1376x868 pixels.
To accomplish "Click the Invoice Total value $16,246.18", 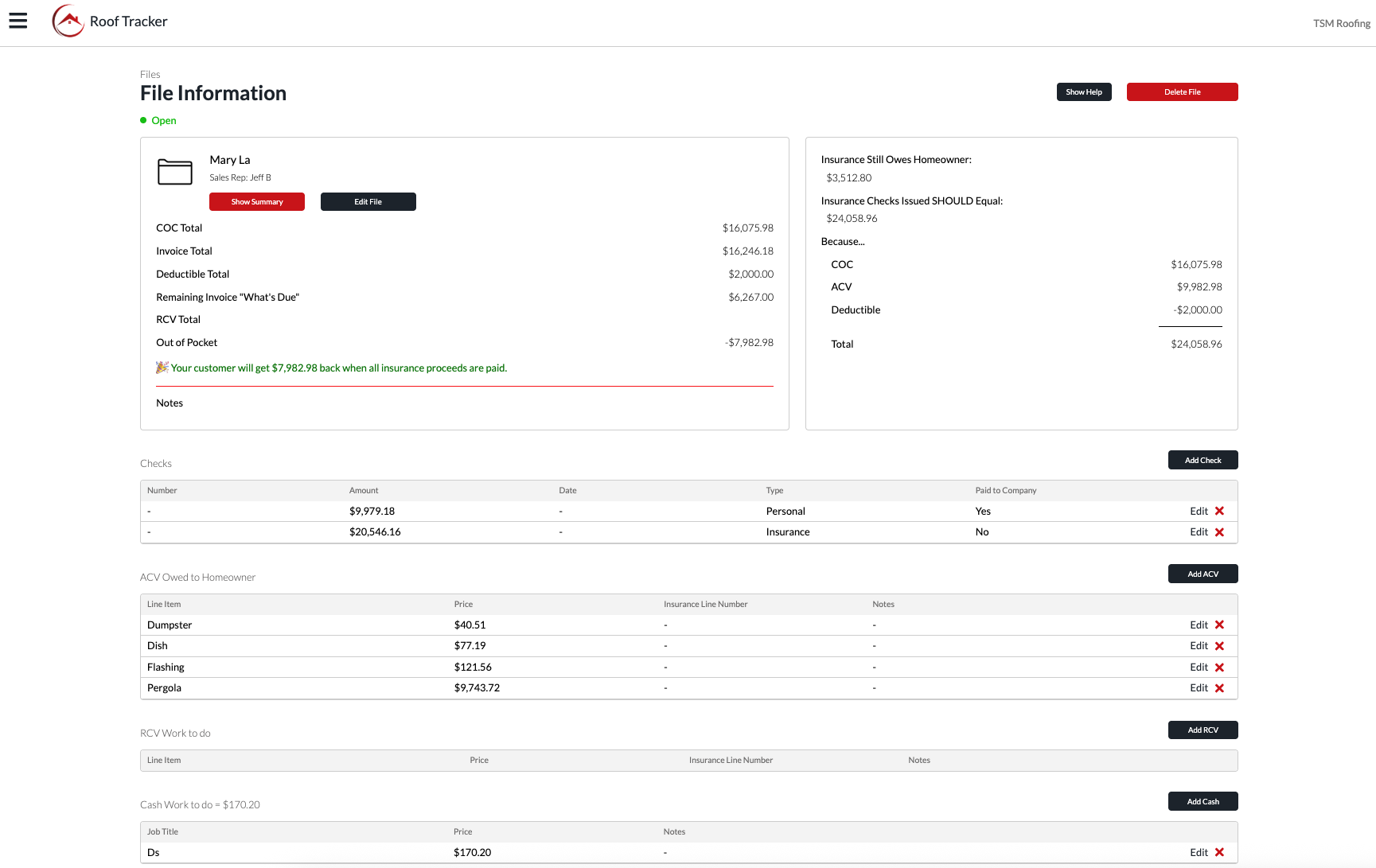I will (747, 251).
